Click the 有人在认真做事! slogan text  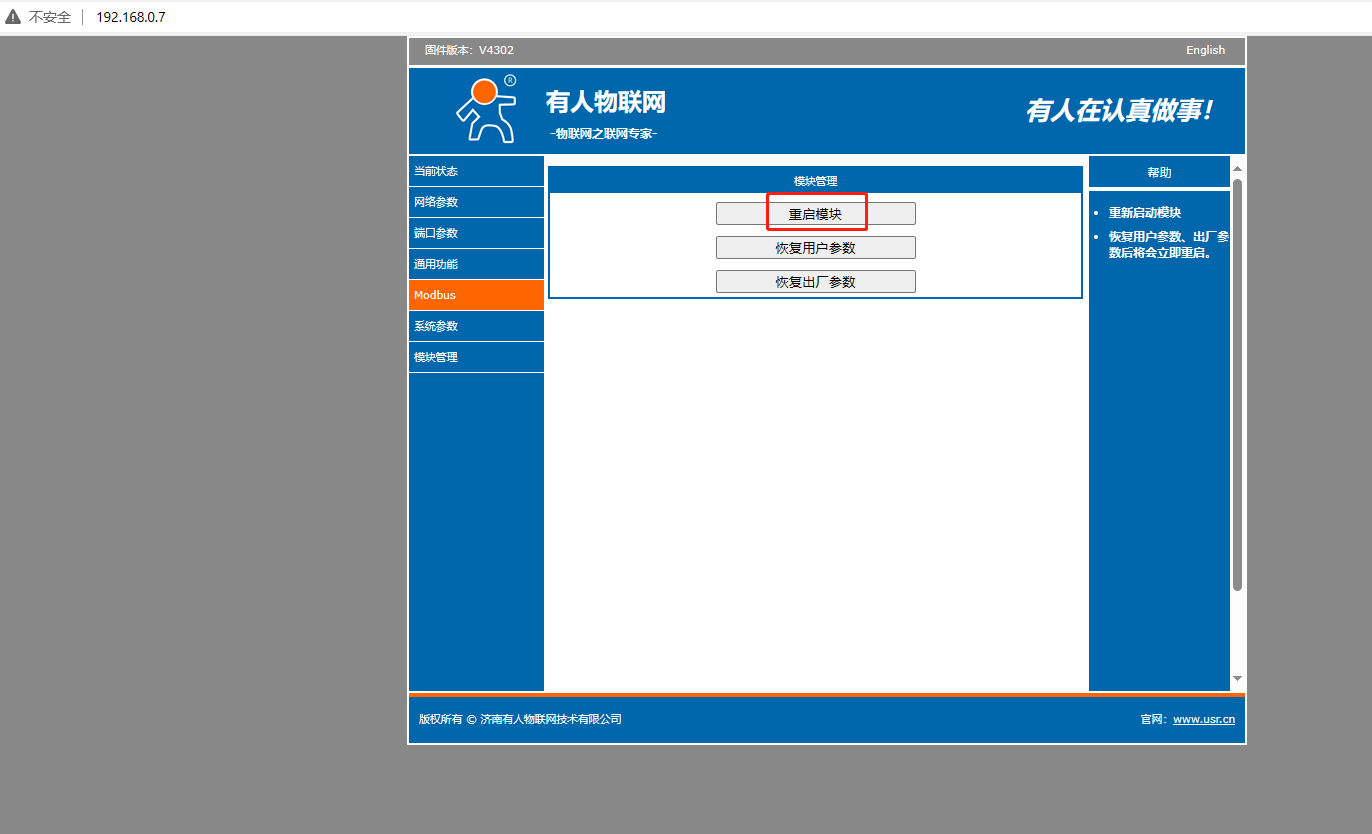[1119, 111]
